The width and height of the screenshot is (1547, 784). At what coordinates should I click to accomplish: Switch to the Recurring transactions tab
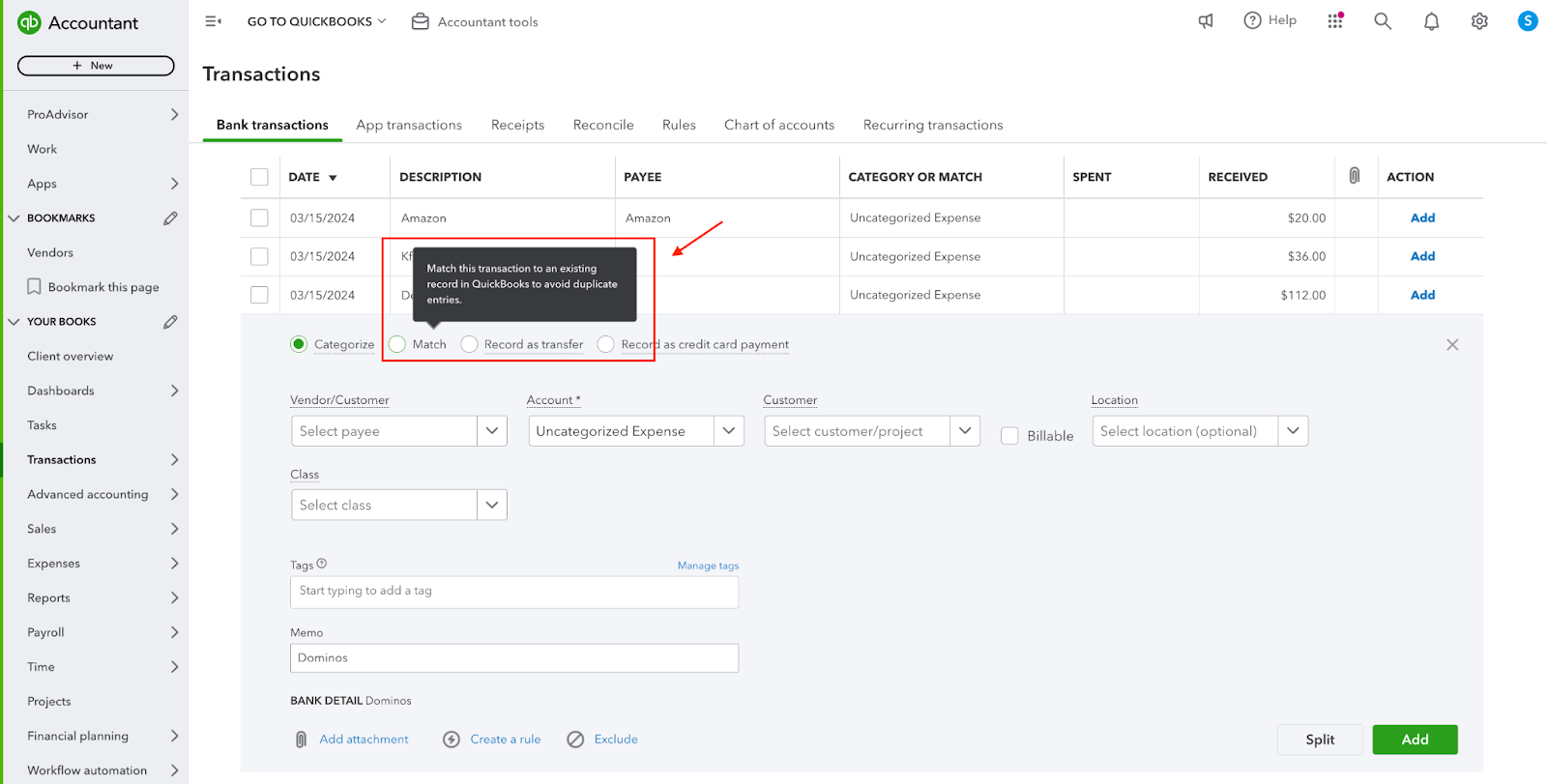933,125
